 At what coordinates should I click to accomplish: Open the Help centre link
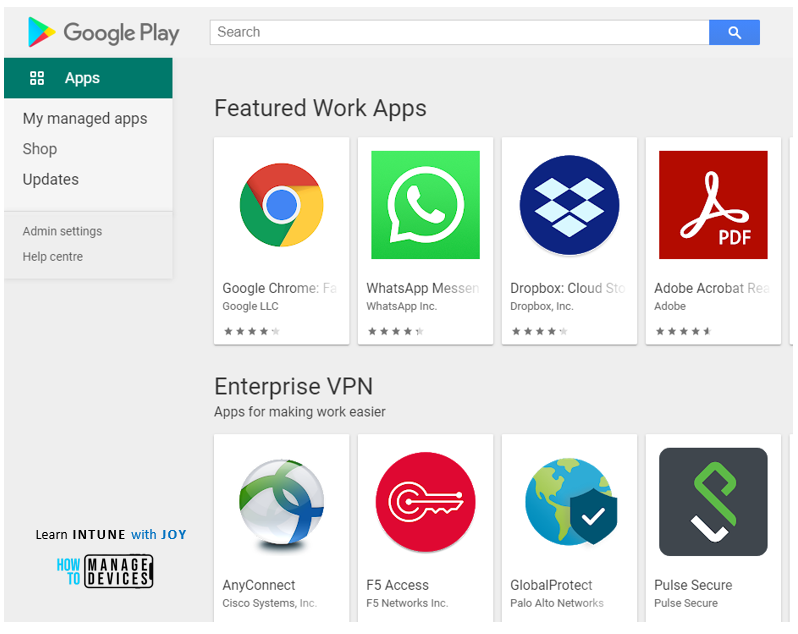[52, 256]
